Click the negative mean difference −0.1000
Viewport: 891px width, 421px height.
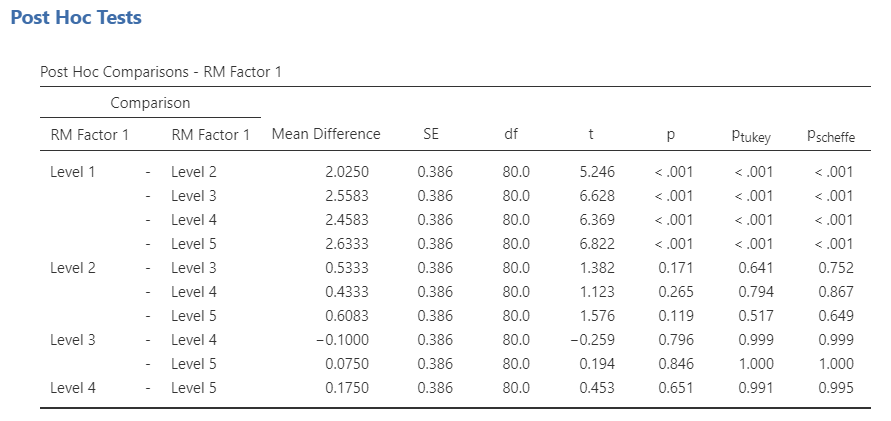click(x=342, y=340)
